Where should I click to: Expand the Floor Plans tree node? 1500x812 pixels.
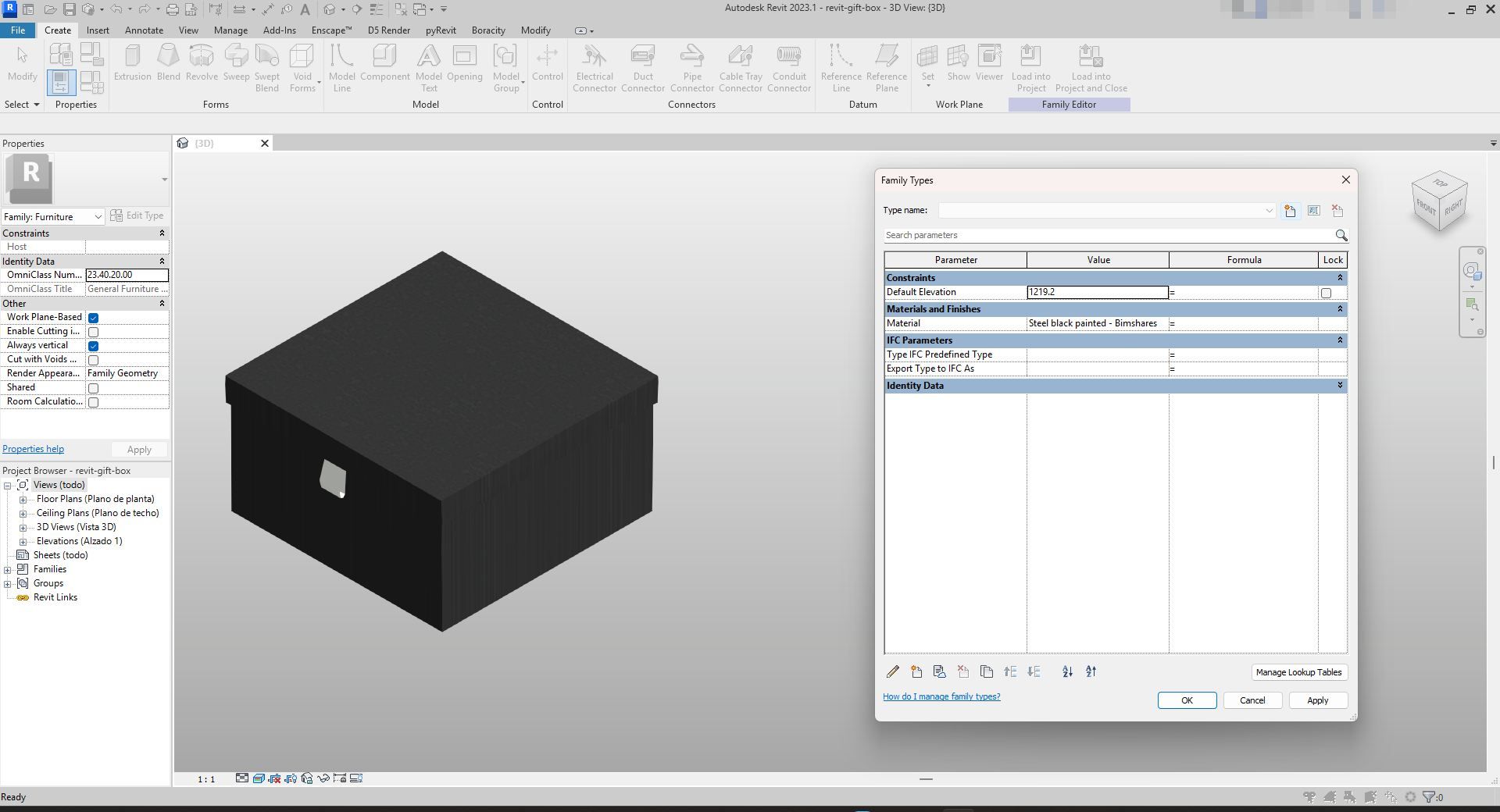pyautogui.click(x=23, y=500)
